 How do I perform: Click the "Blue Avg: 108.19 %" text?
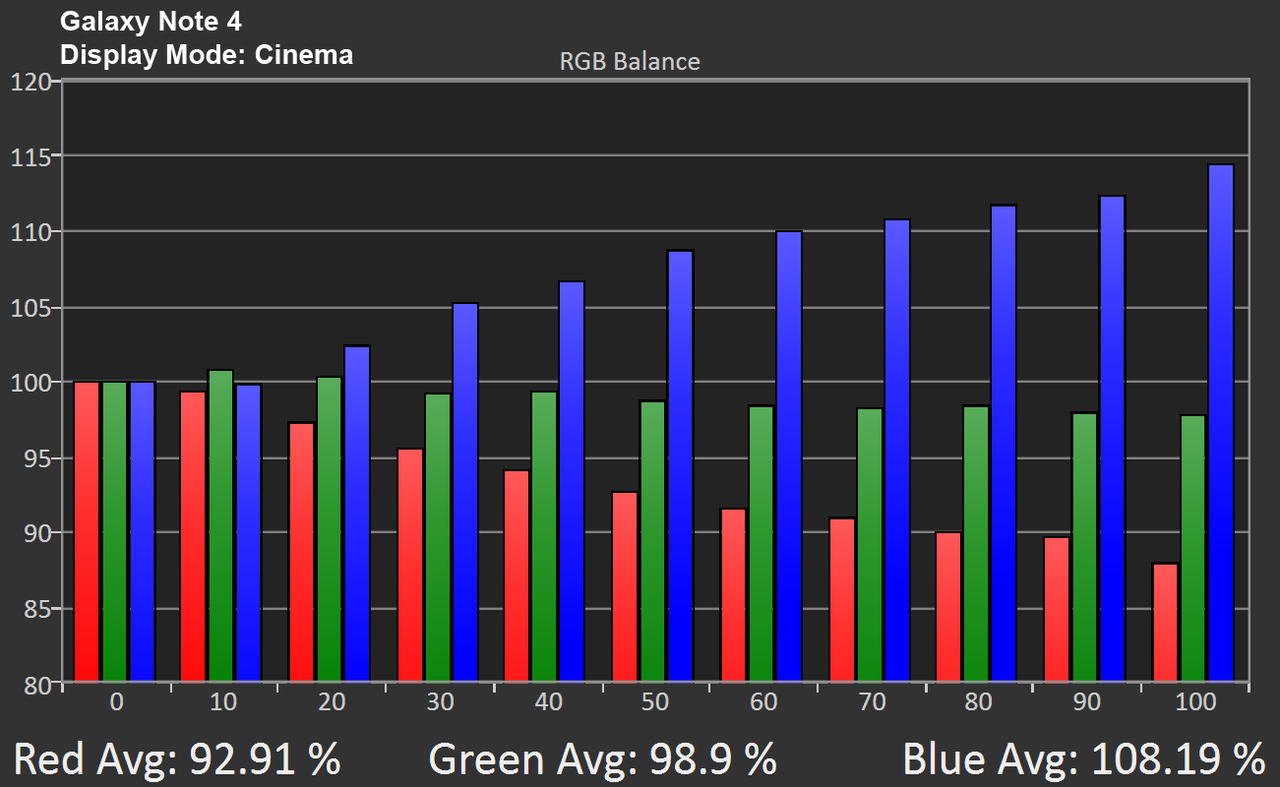click(x=1085, y=759)
